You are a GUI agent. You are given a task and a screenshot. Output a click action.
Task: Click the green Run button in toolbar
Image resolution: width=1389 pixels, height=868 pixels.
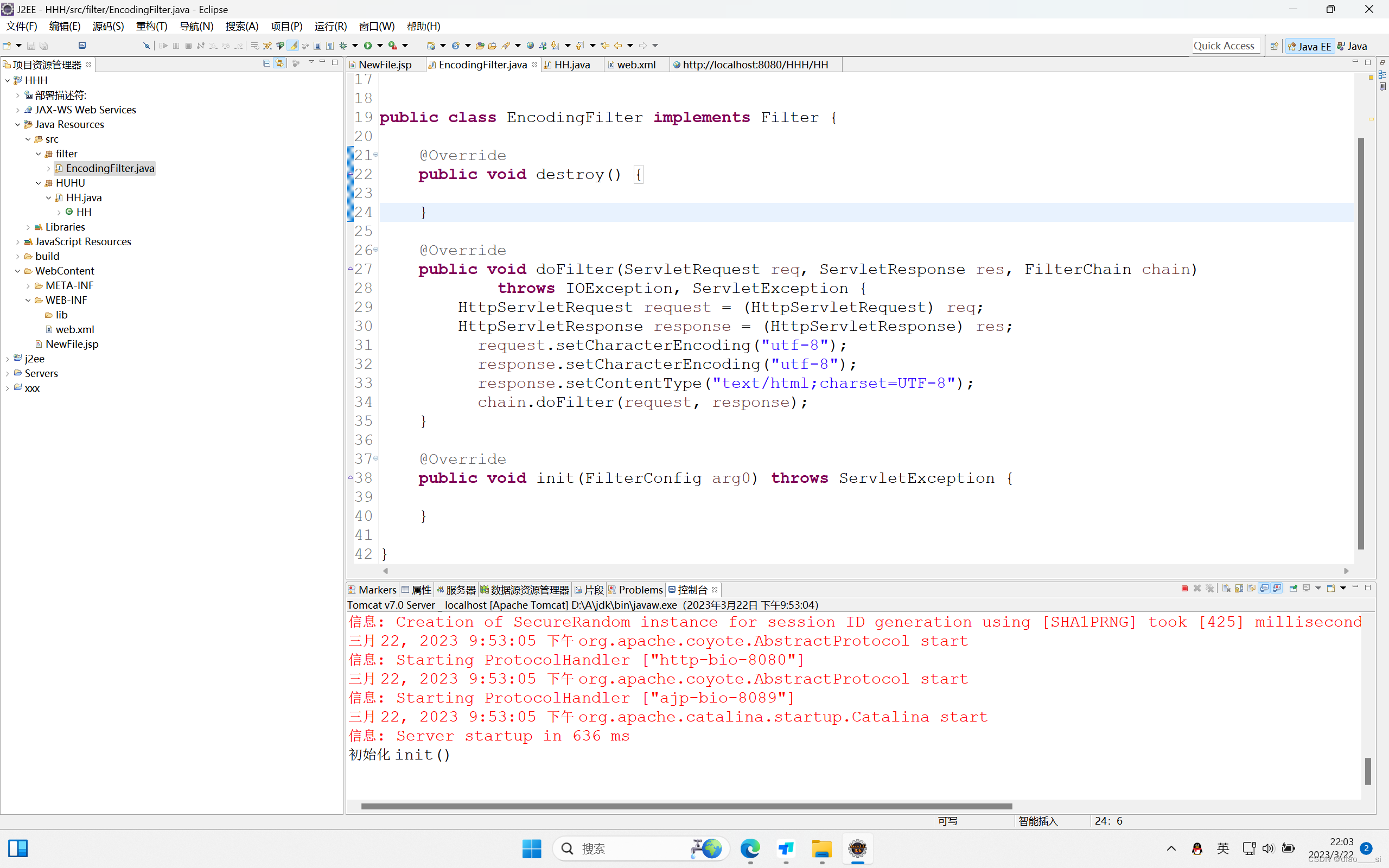tap(368, 46)
